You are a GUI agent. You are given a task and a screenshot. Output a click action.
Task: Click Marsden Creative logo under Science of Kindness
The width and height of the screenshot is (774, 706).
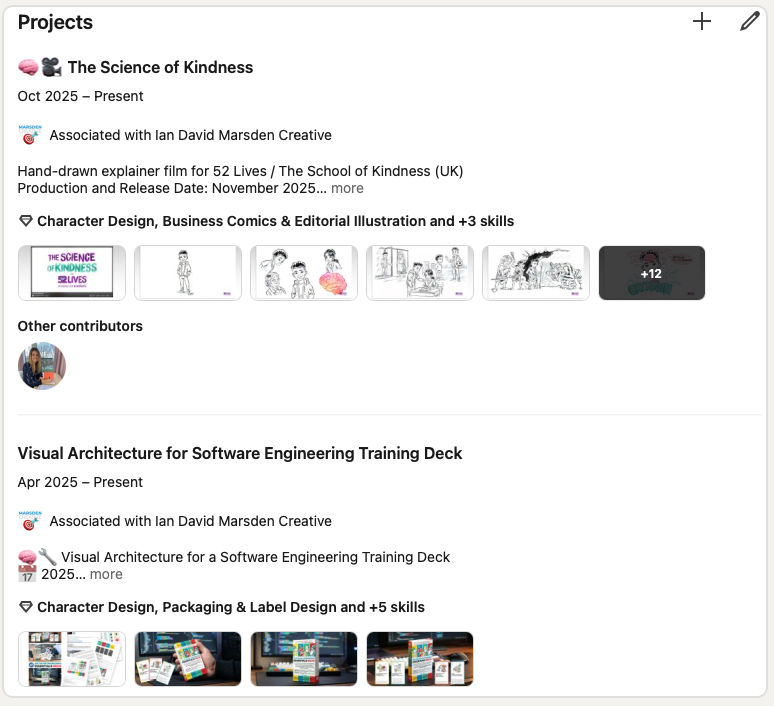click(30, 135)
